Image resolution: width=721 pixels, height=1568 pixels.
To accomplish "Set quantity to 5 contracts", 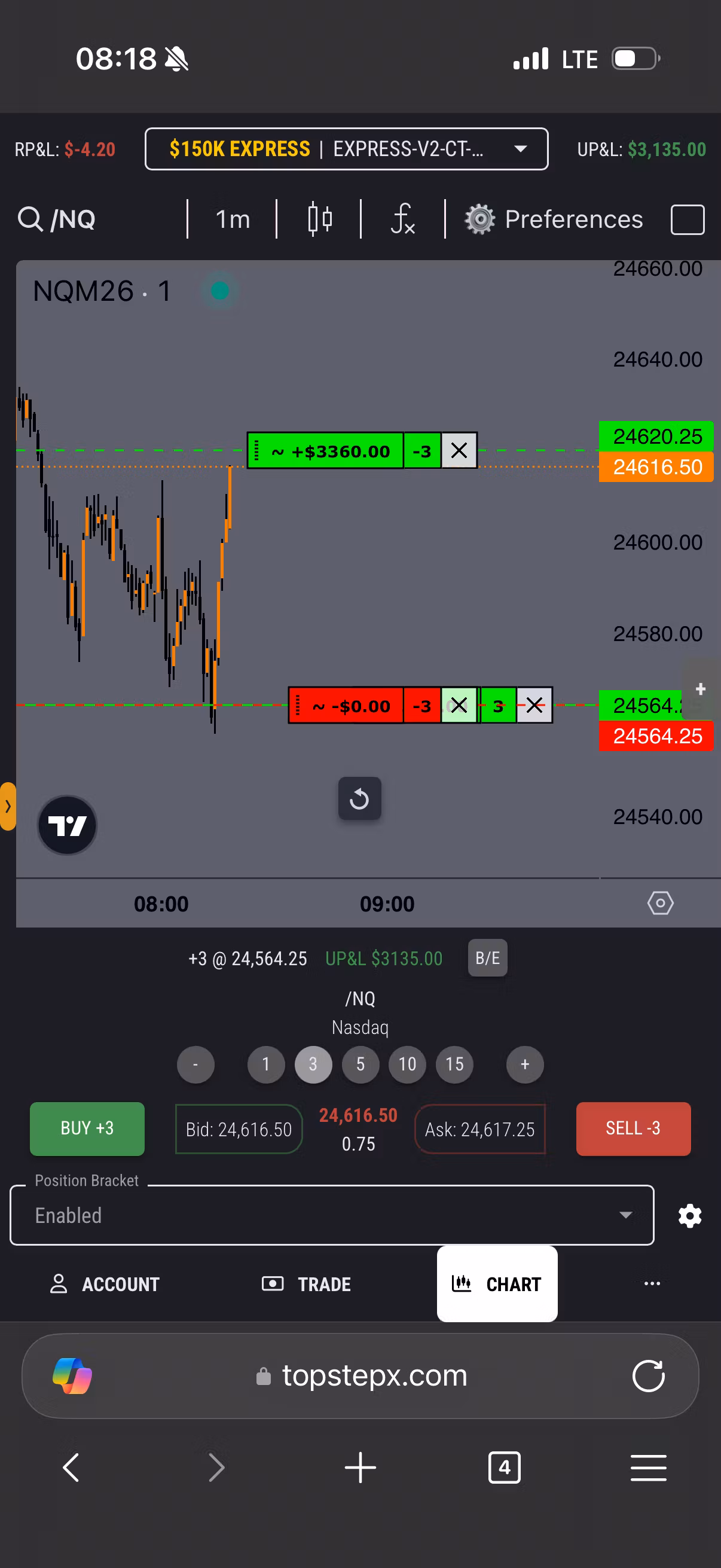I will [360, 1064].
